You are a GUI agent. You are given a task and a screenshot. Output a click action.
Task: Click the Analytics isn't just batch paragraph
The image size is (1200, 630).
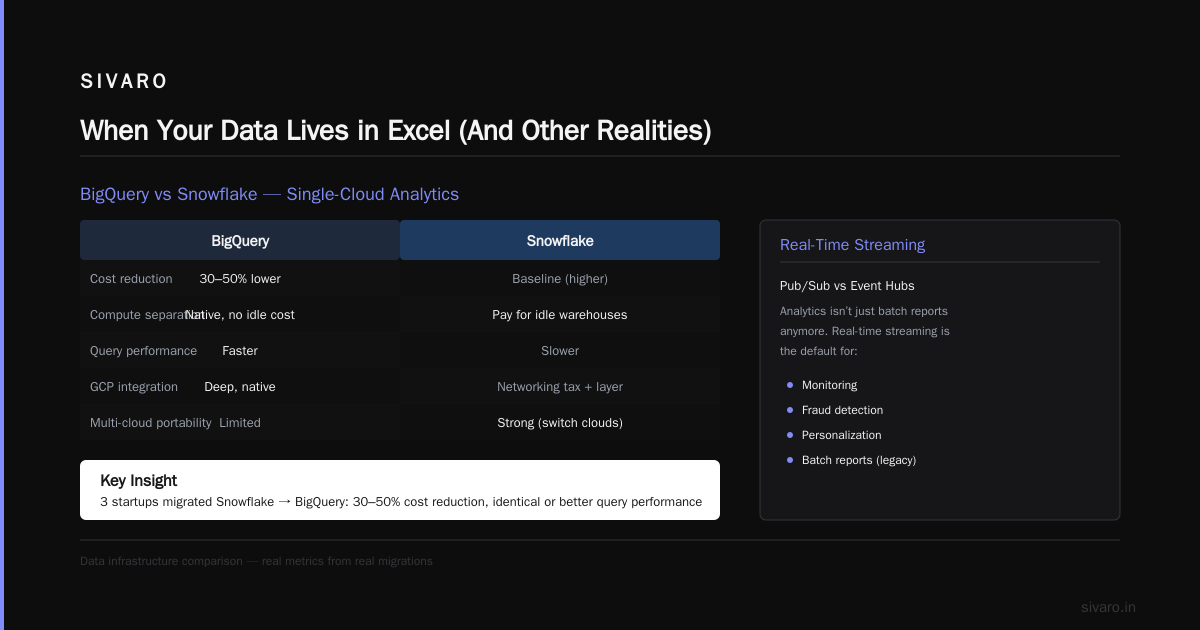[x=865, y=331]
